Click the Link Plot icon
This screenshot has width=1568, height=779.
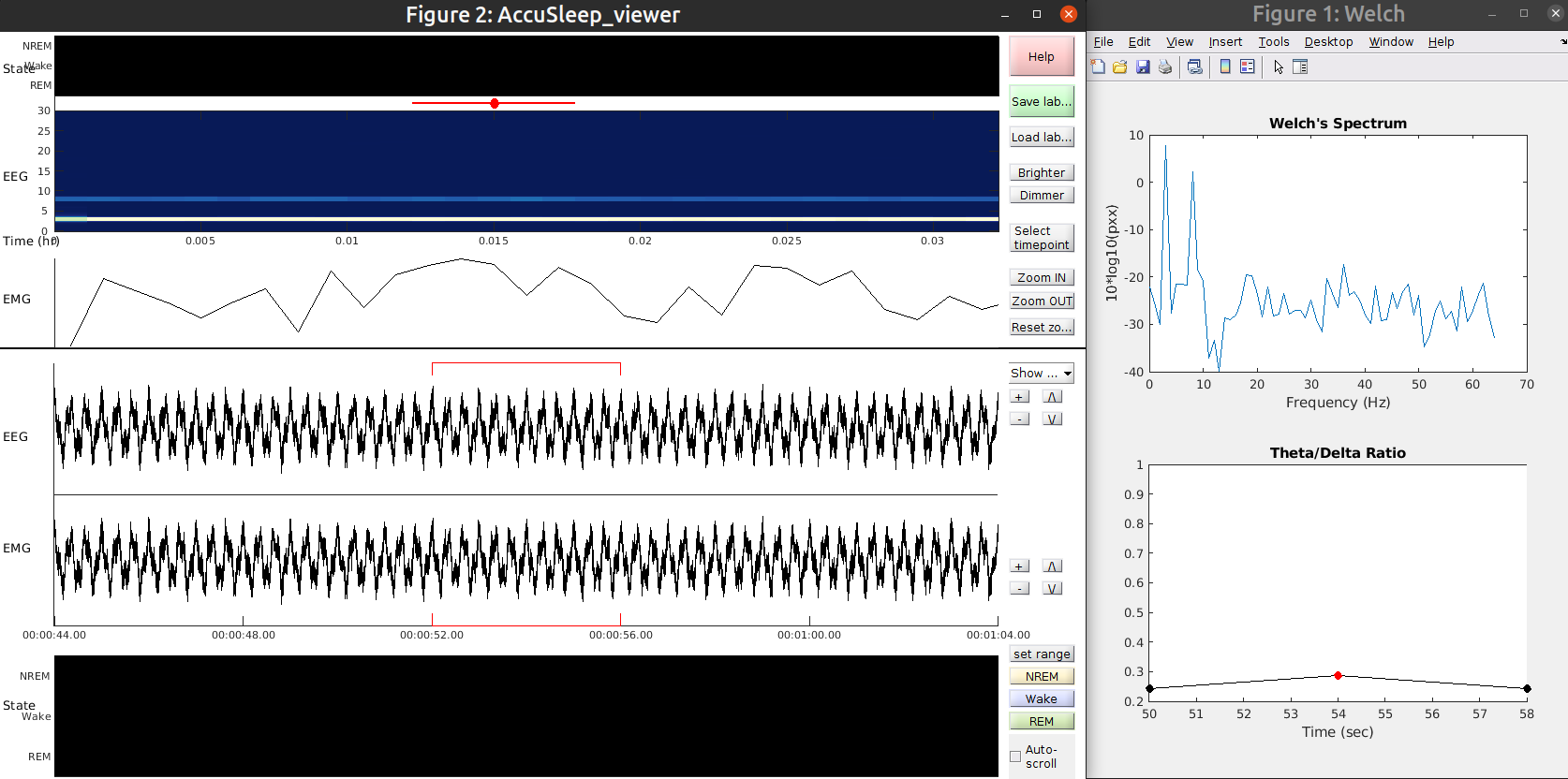[1194, 66]
